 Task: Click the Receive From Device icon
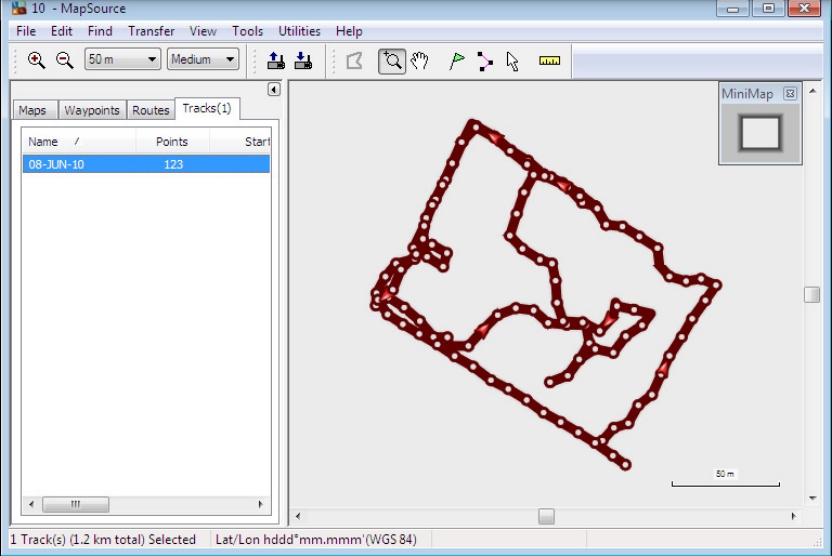click(303, 60)
